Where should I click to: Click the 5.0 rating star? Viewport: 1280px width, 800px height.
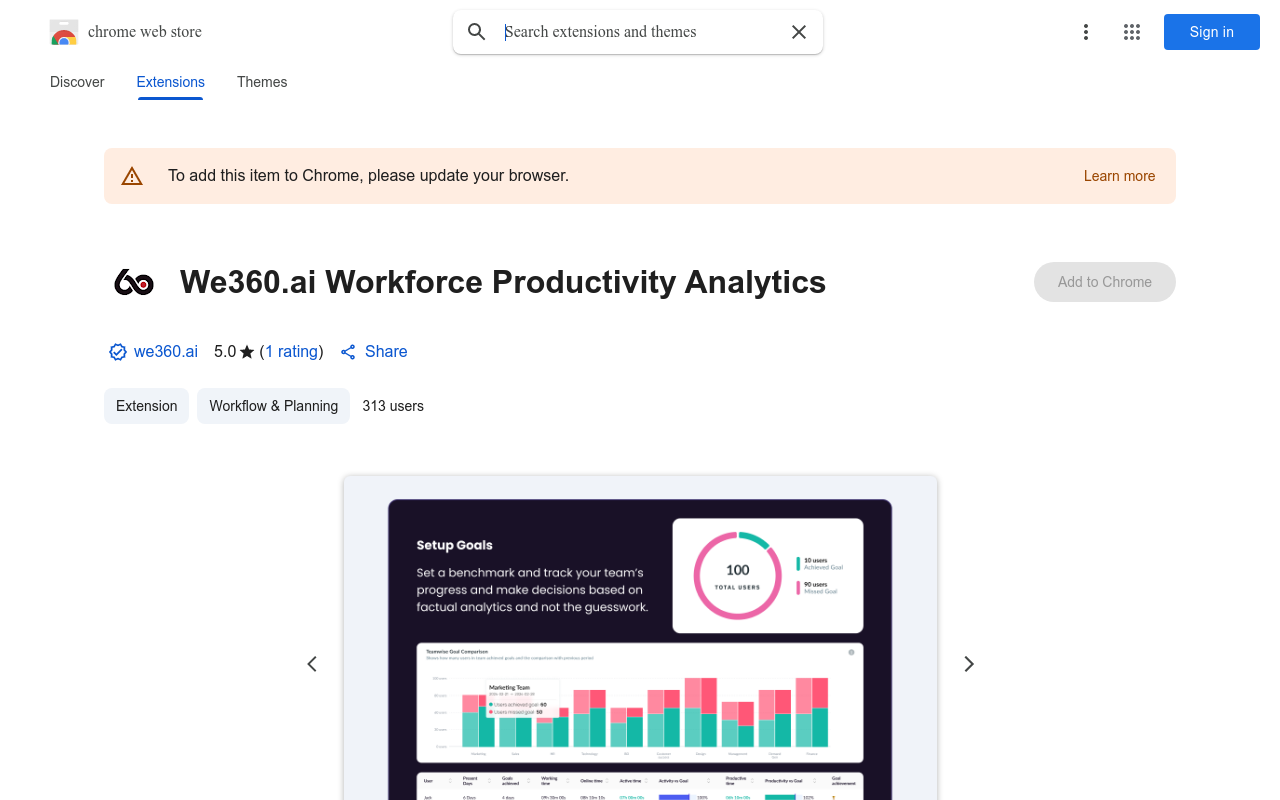(x=247, y=352)
